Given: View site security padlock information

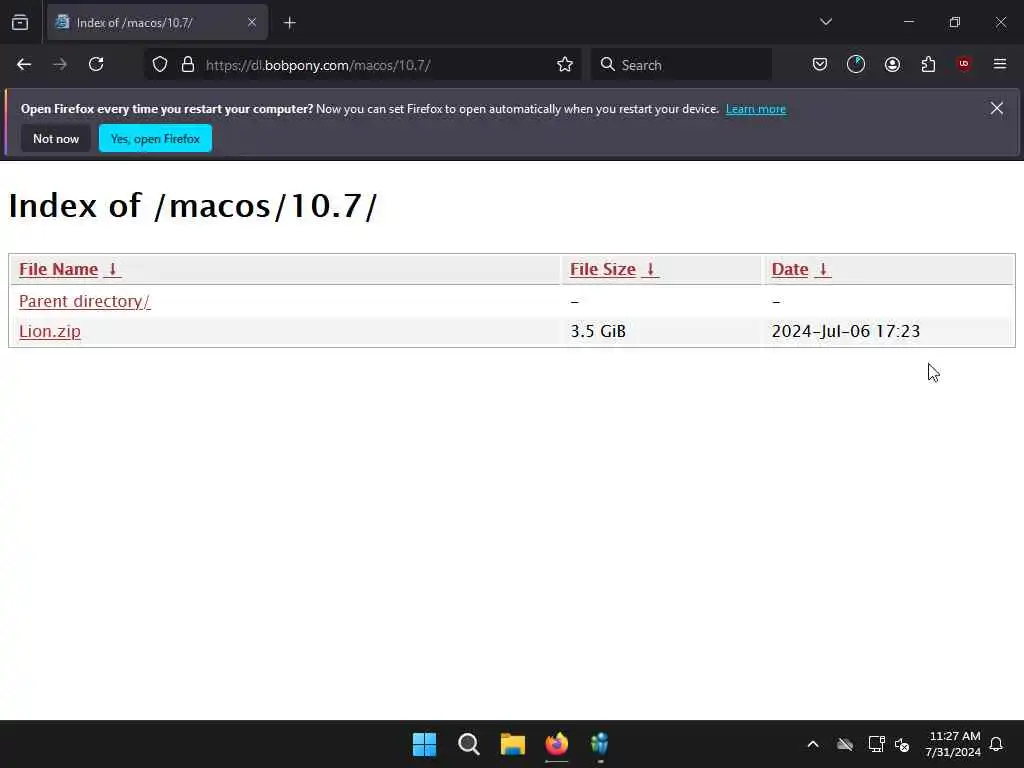Looking at the screenshot, I should 188,65.
